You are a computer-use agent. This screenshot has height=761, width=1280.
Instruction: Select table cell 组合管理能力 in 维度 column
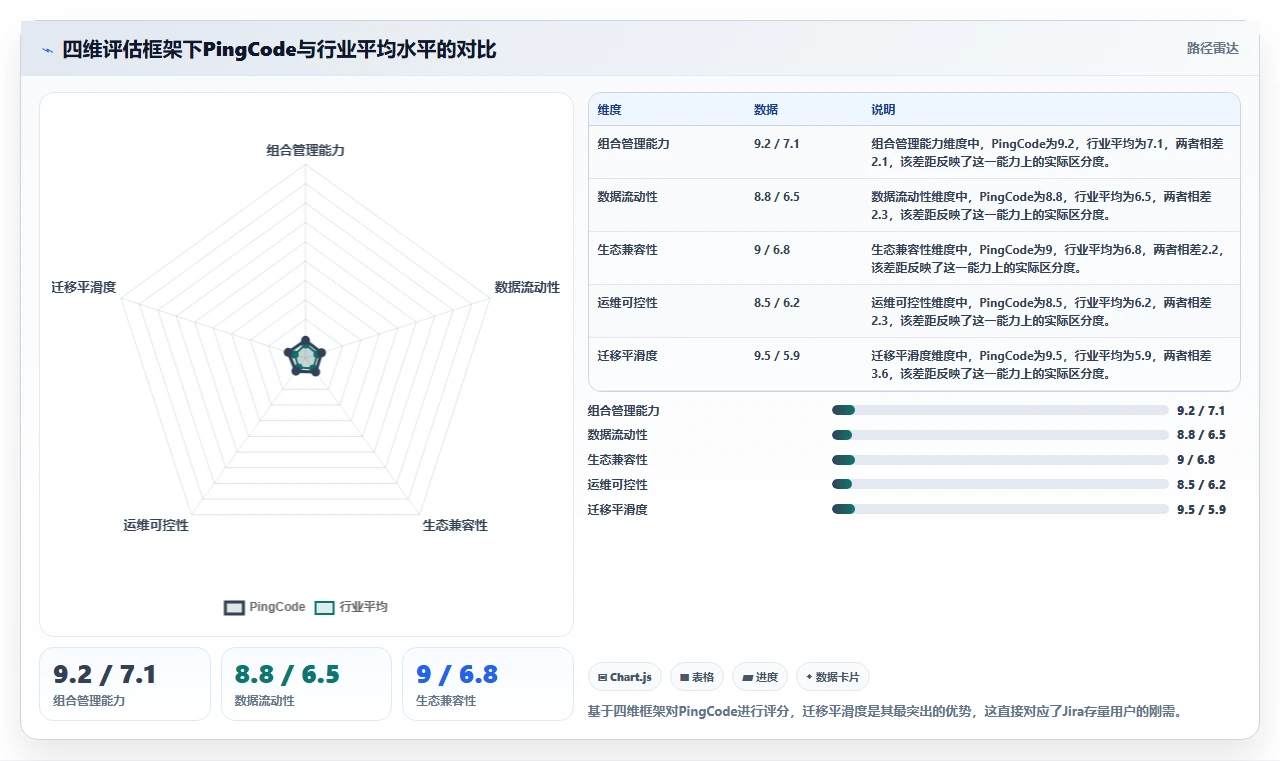pyautogui.click(x=634, y=144)
